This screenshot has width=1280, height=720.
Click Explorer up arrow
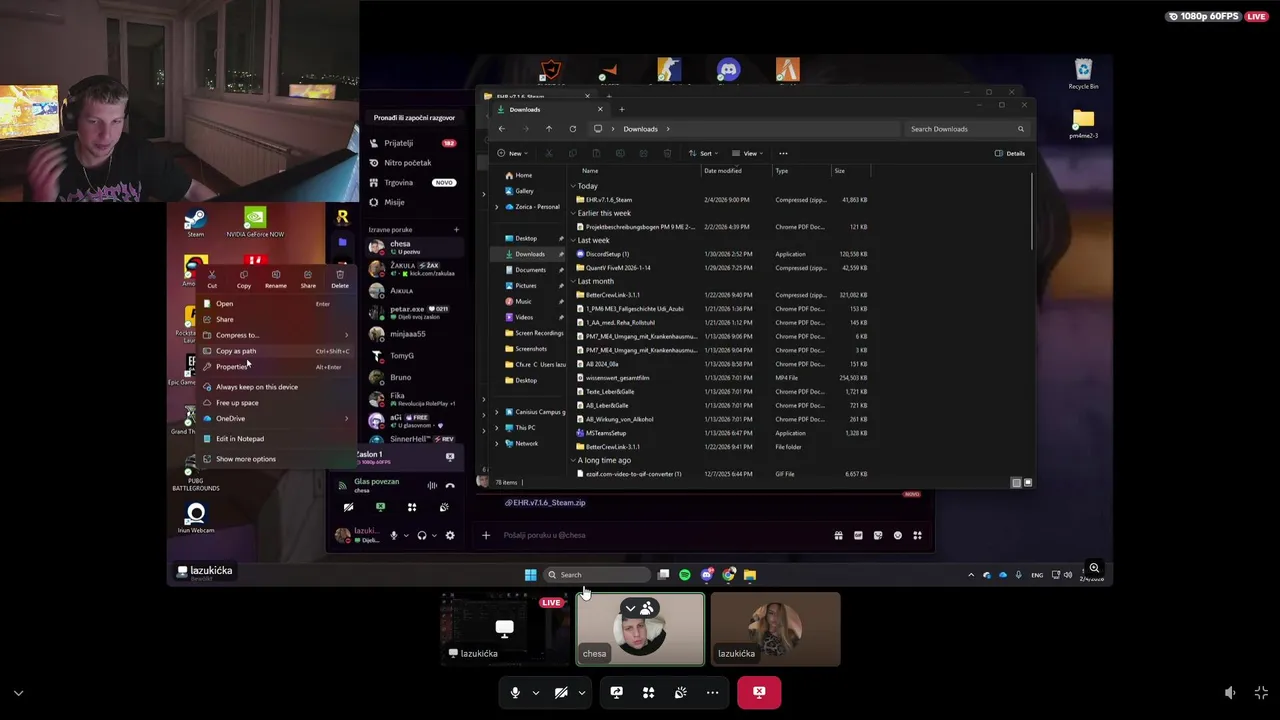[x=549, y=129]
